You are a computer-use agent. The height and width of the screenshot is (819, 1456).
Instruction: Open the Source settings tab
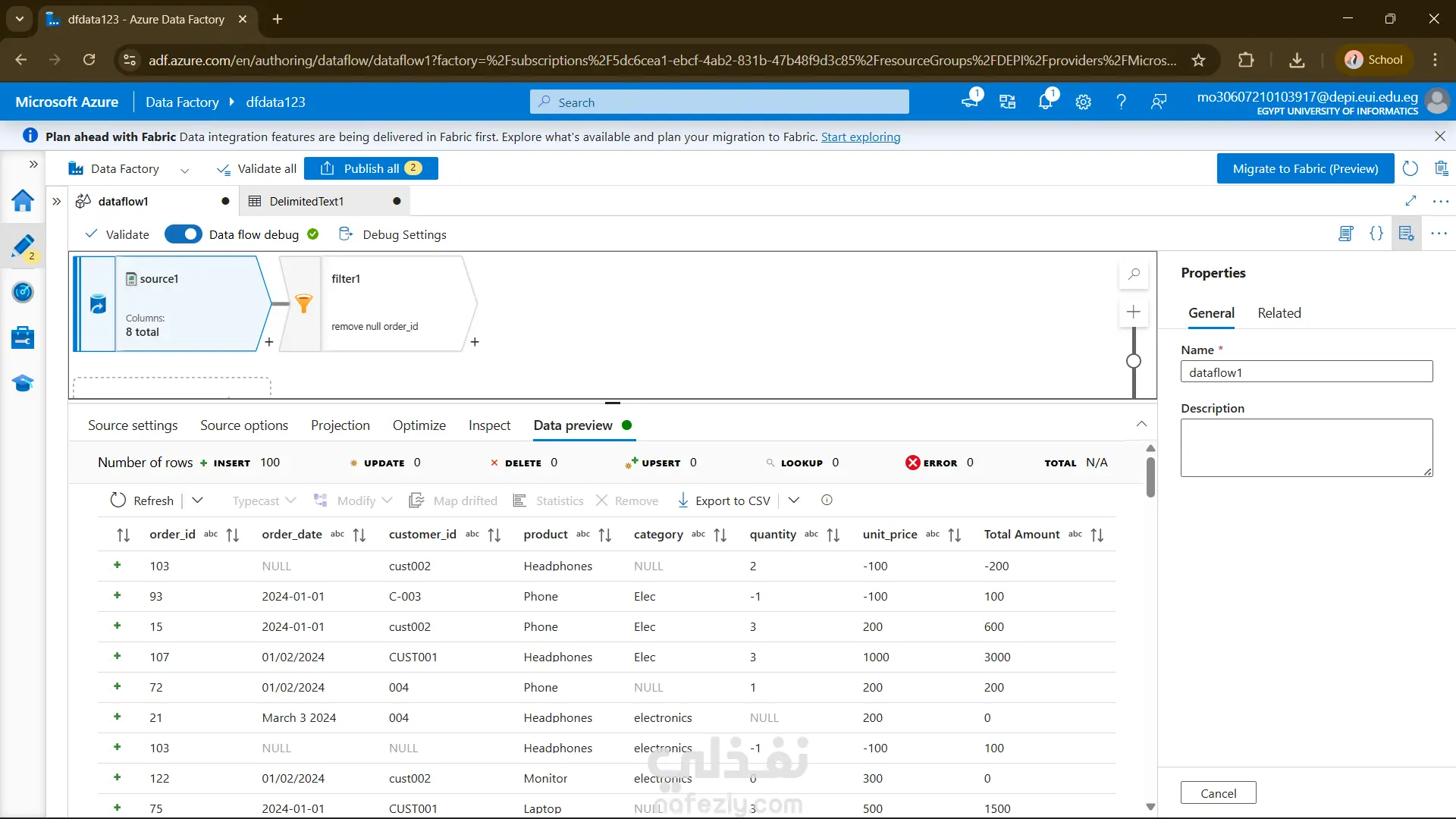pyautogui.click(x=133, y=425)
